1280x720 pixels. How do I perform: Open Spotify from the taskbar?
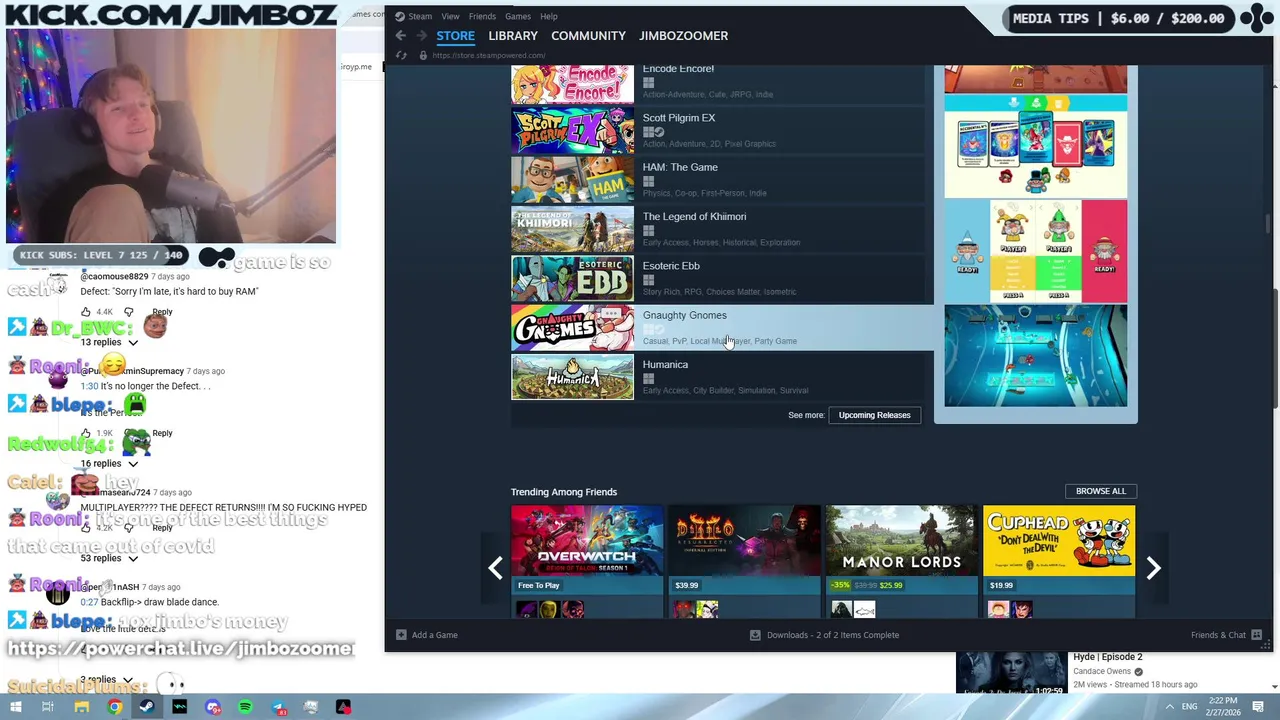245,707
